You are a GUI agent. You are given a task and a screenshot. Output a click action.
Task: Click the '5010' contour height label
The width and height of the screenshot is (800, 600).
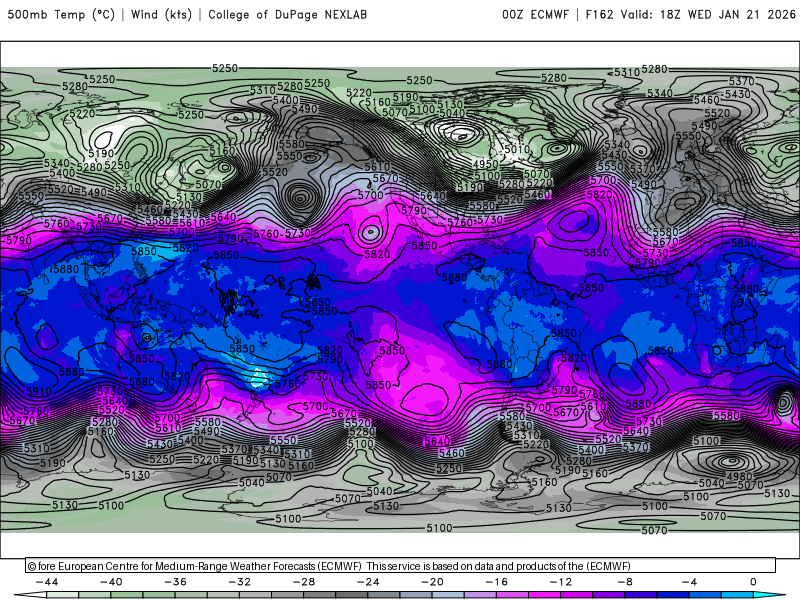click(517, 149)
